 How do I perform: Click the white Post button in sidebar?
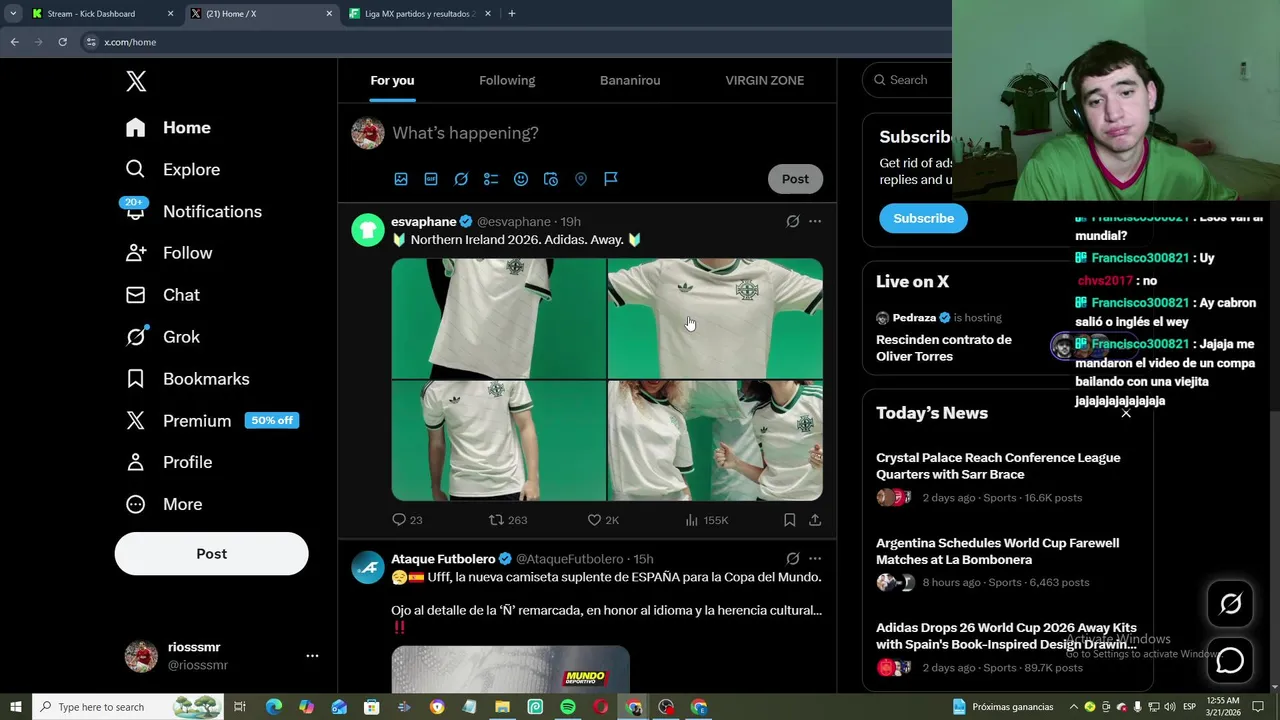[212, 554]
